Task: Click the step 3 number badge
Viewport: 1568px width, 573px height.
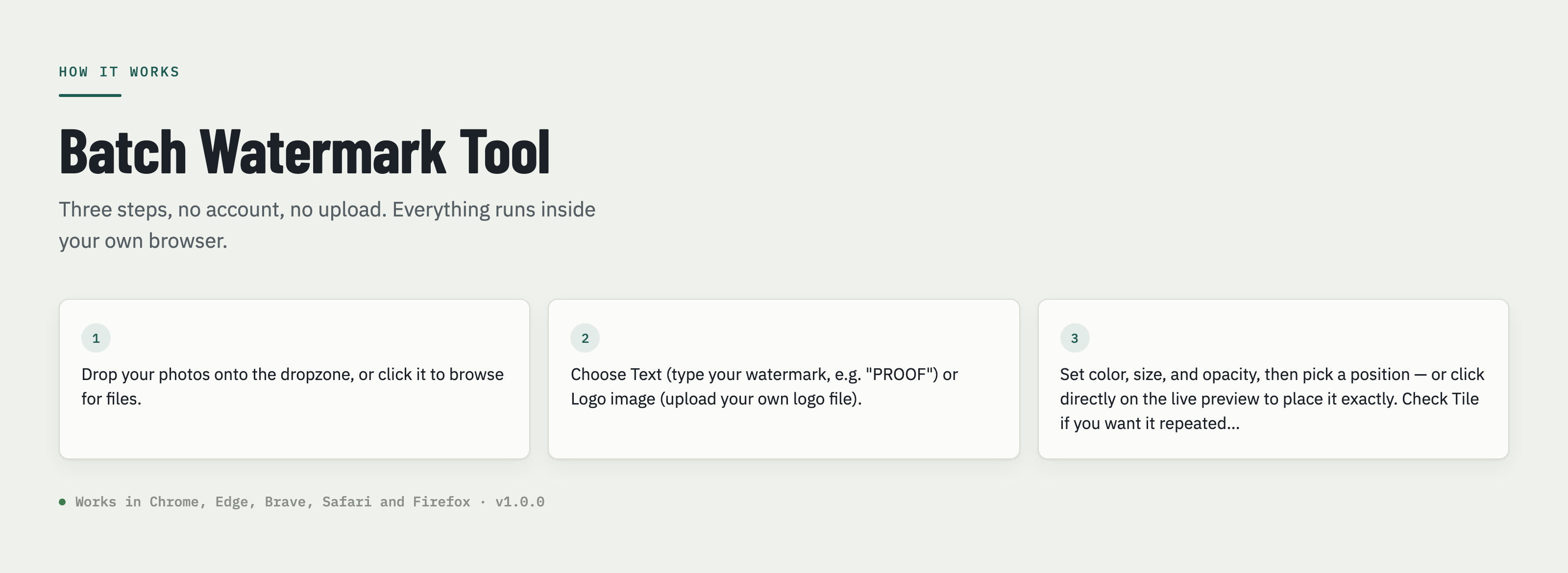Action: pyautogui.click(x=1075, y=338)
